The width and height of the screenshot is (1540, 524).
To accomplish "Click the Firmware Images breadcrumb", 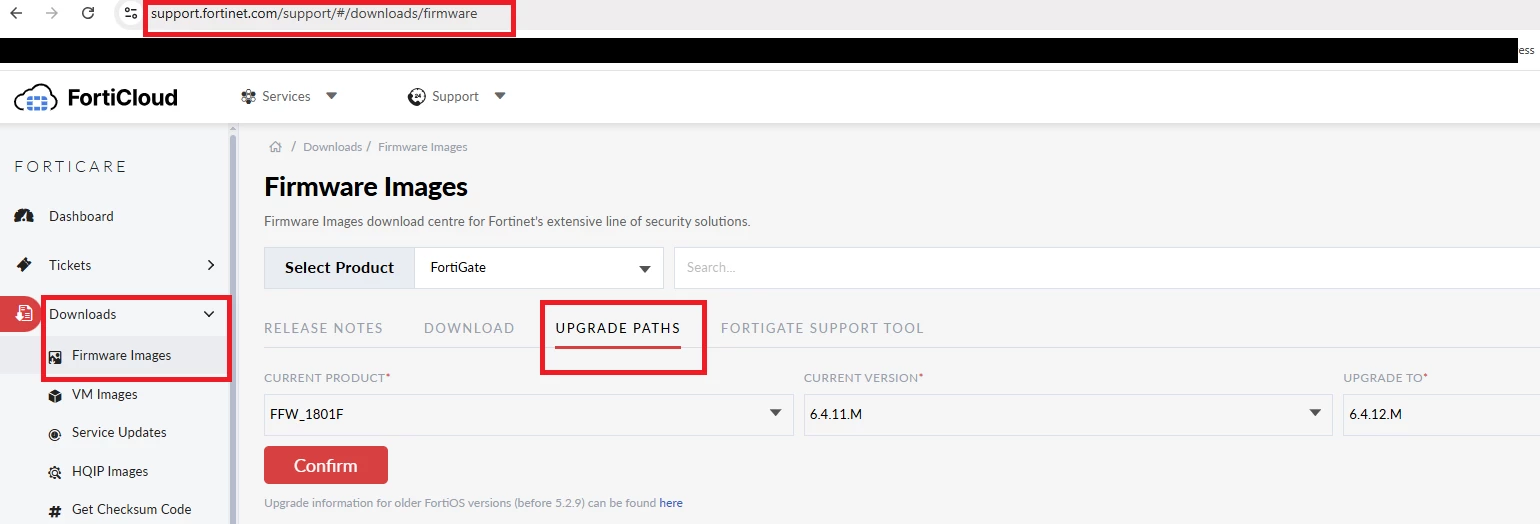I will point(423,147).
